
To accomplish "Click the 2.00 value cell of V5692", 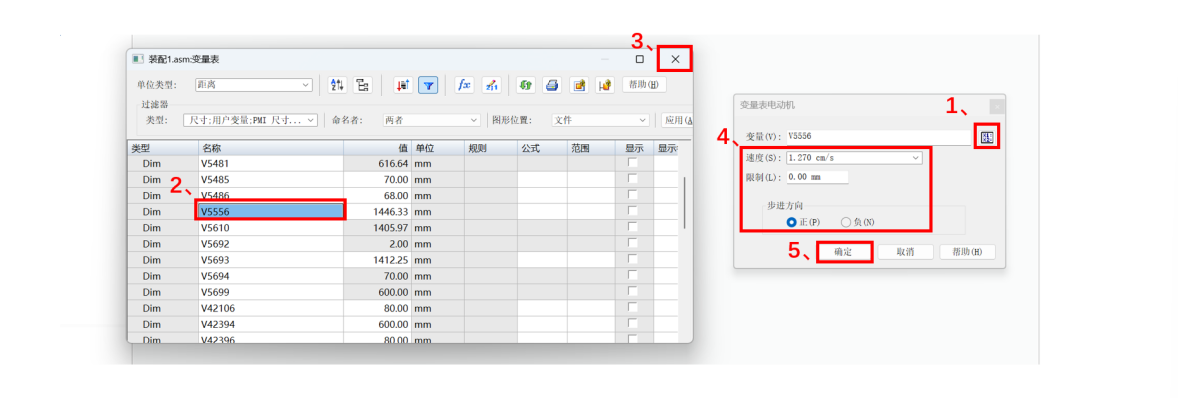I will (x=377, y=244).
